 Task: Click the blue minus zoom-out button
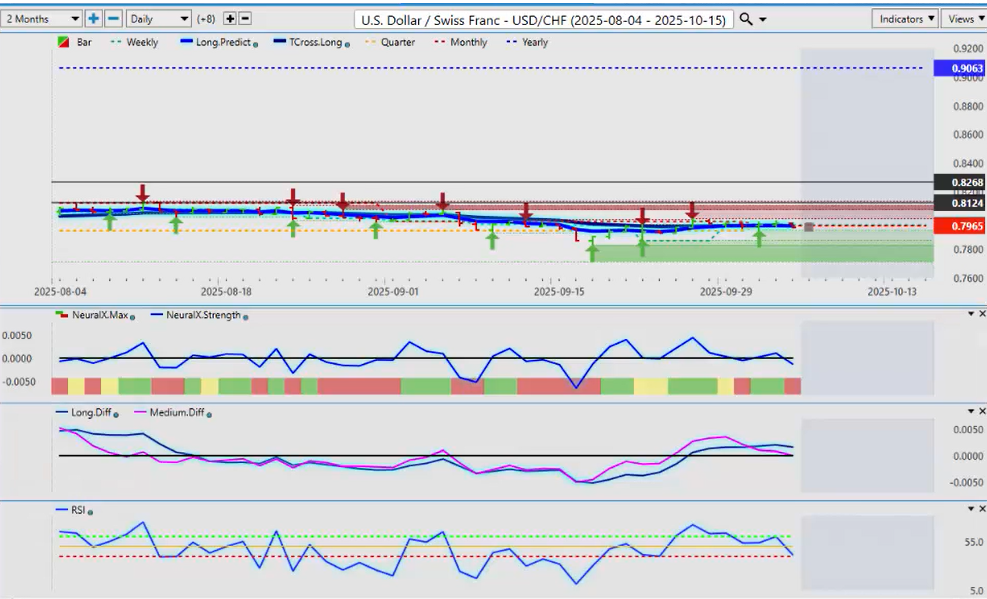click(113, 19)
